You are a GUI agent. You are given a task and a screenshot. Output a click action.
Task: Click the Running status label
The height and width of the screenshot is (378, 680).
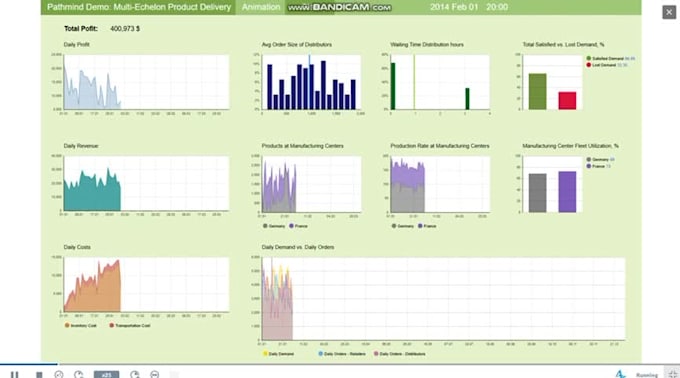(647, 375)
